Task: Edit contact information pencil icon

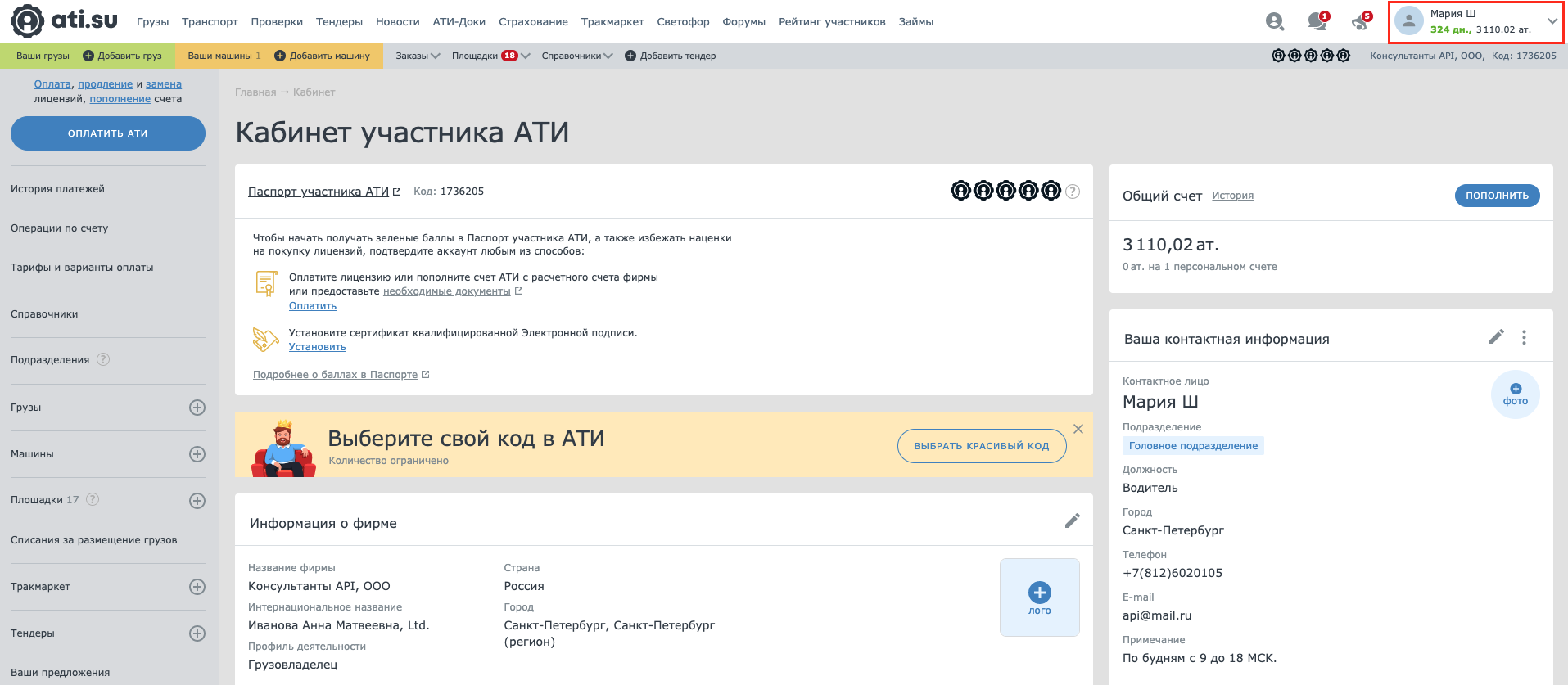Action: click(x=1496, y=337)
